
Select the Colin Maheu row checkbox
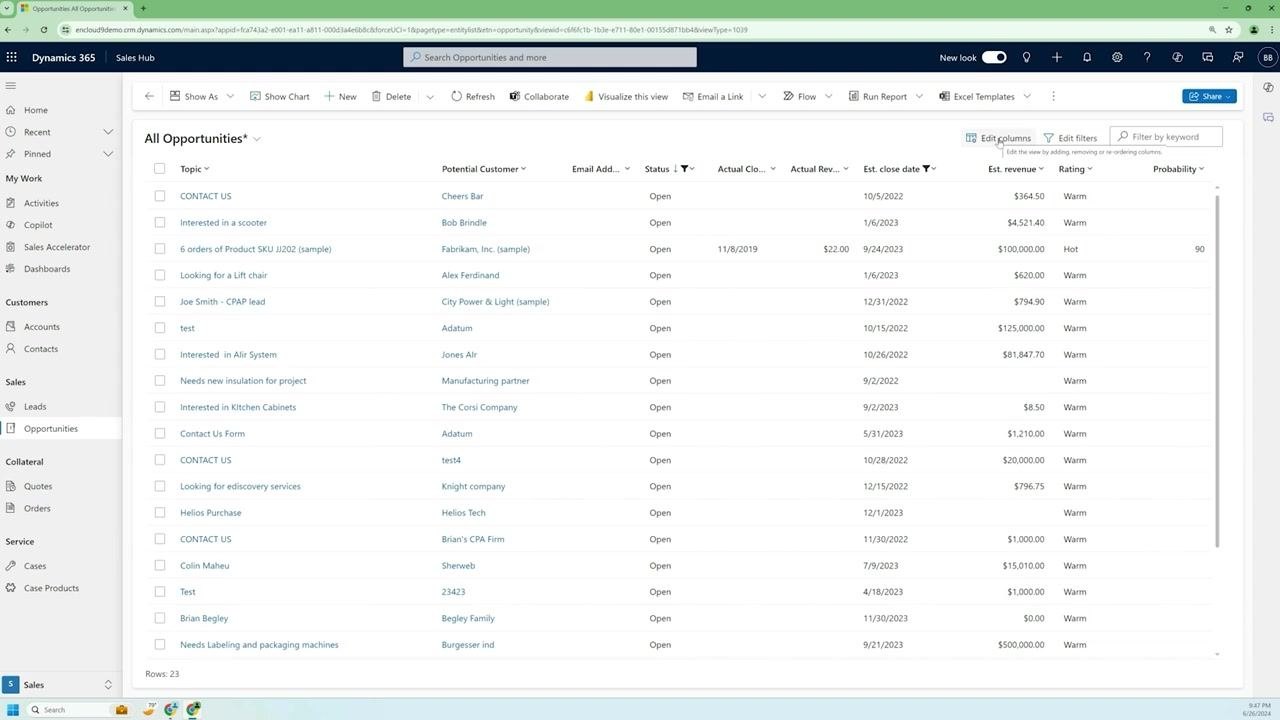[x=160, y=565]
